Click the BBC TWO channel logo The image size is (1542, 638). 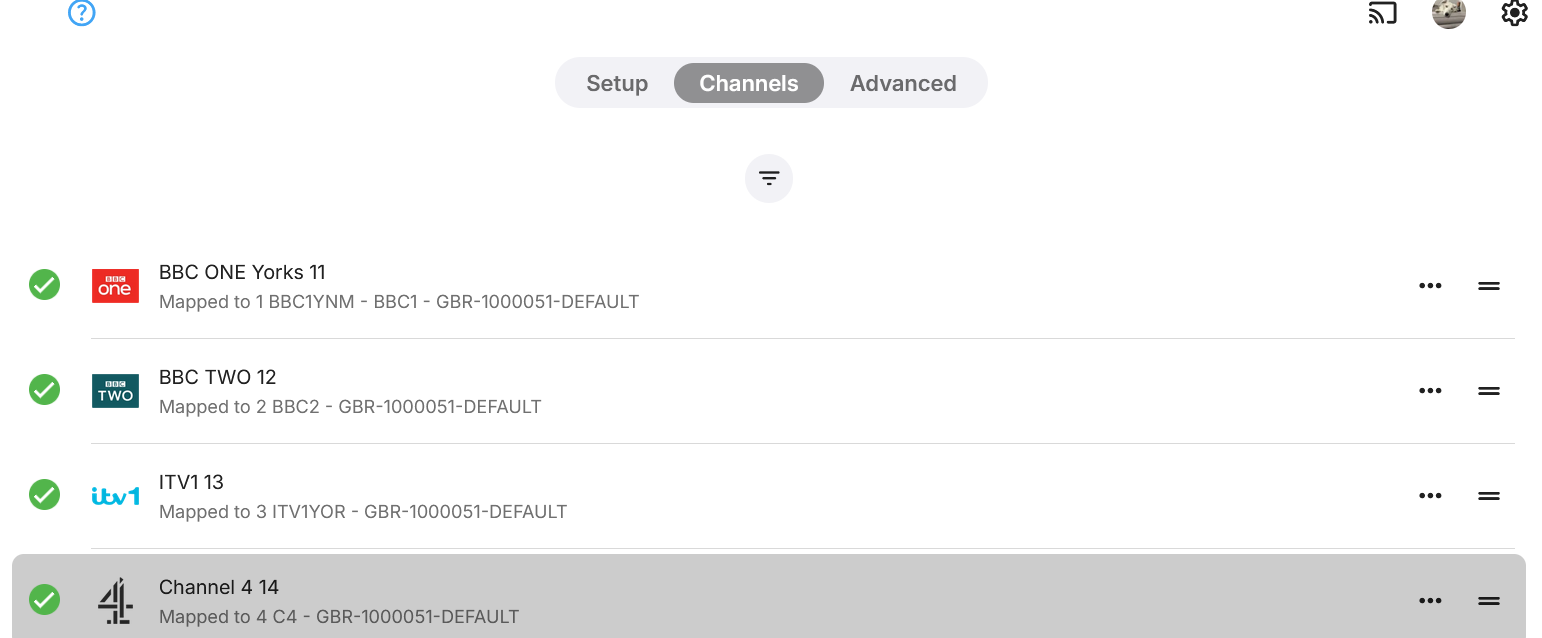point(115,391)
